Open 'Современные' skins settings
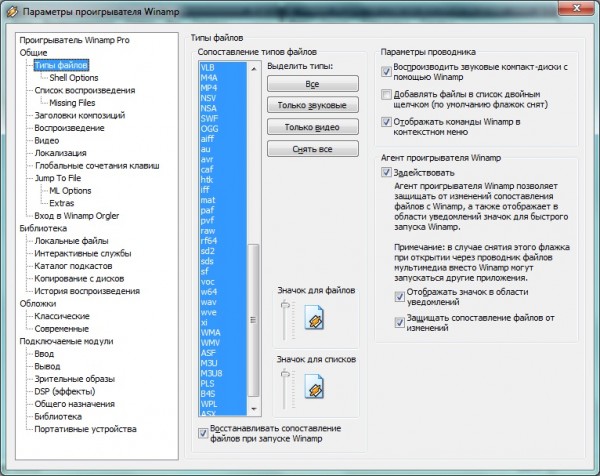 point(62,329)
